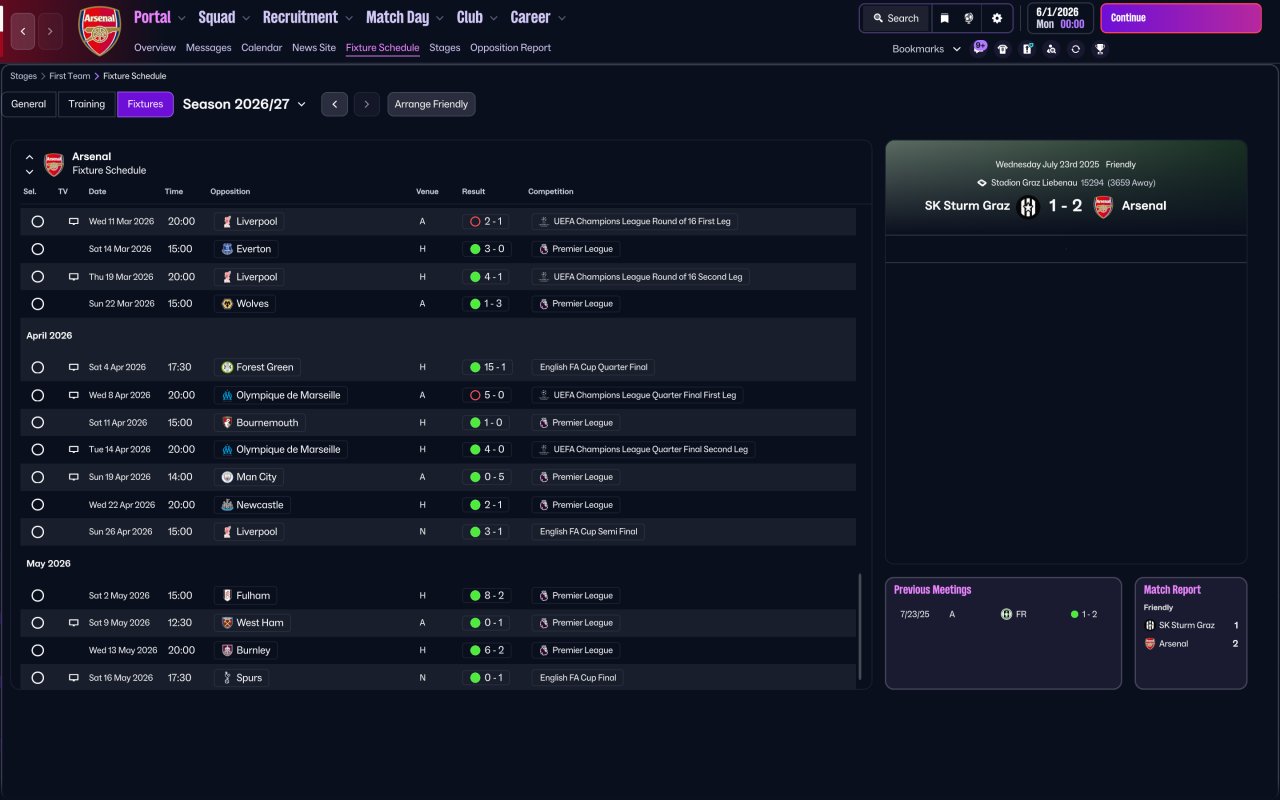Click the TV icon for Forest Green match
Viewport: 1280px width, 800px height.
coord(73,367)
